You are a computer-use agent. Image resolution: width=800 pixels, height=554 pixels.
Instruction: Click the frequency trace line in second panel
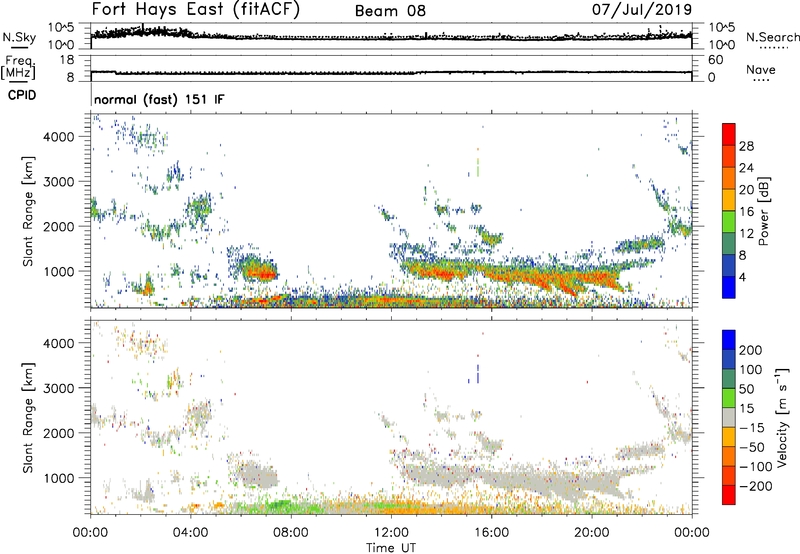click(391, 72)
